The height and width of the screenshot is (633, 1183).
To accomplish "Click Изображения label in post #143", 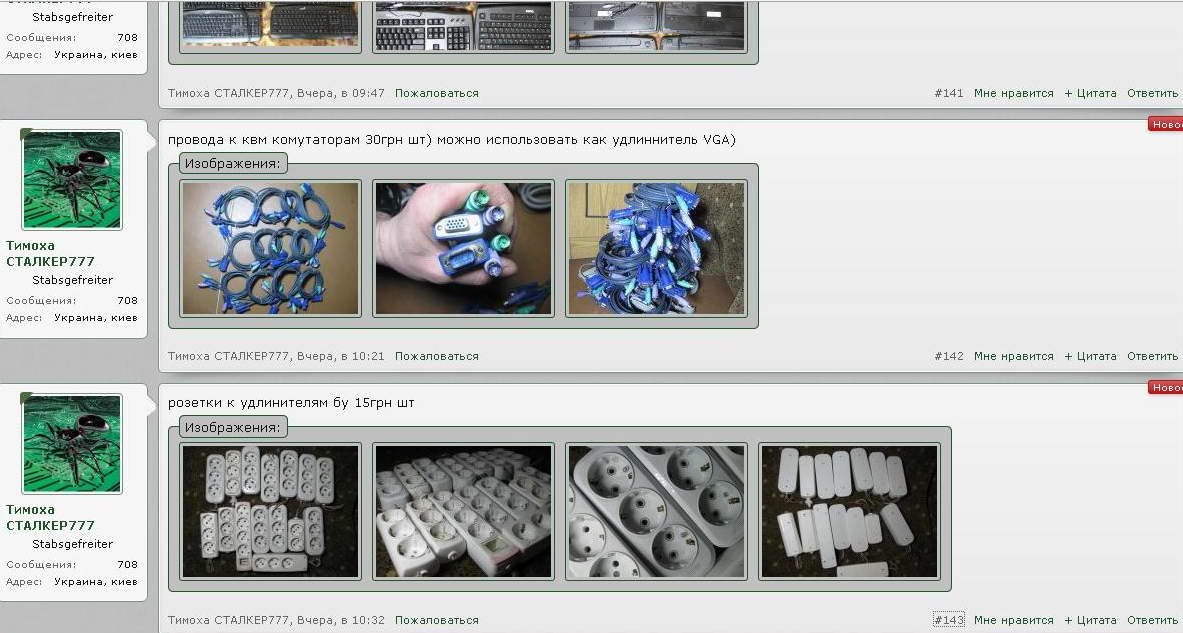I will (x=233, y=428).
